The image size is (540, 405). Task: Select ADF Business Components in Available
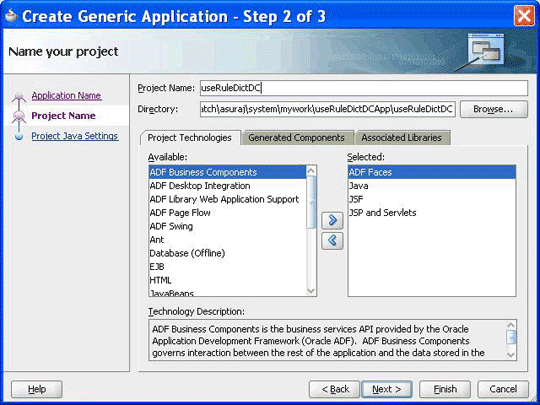(x=227, y=172)
